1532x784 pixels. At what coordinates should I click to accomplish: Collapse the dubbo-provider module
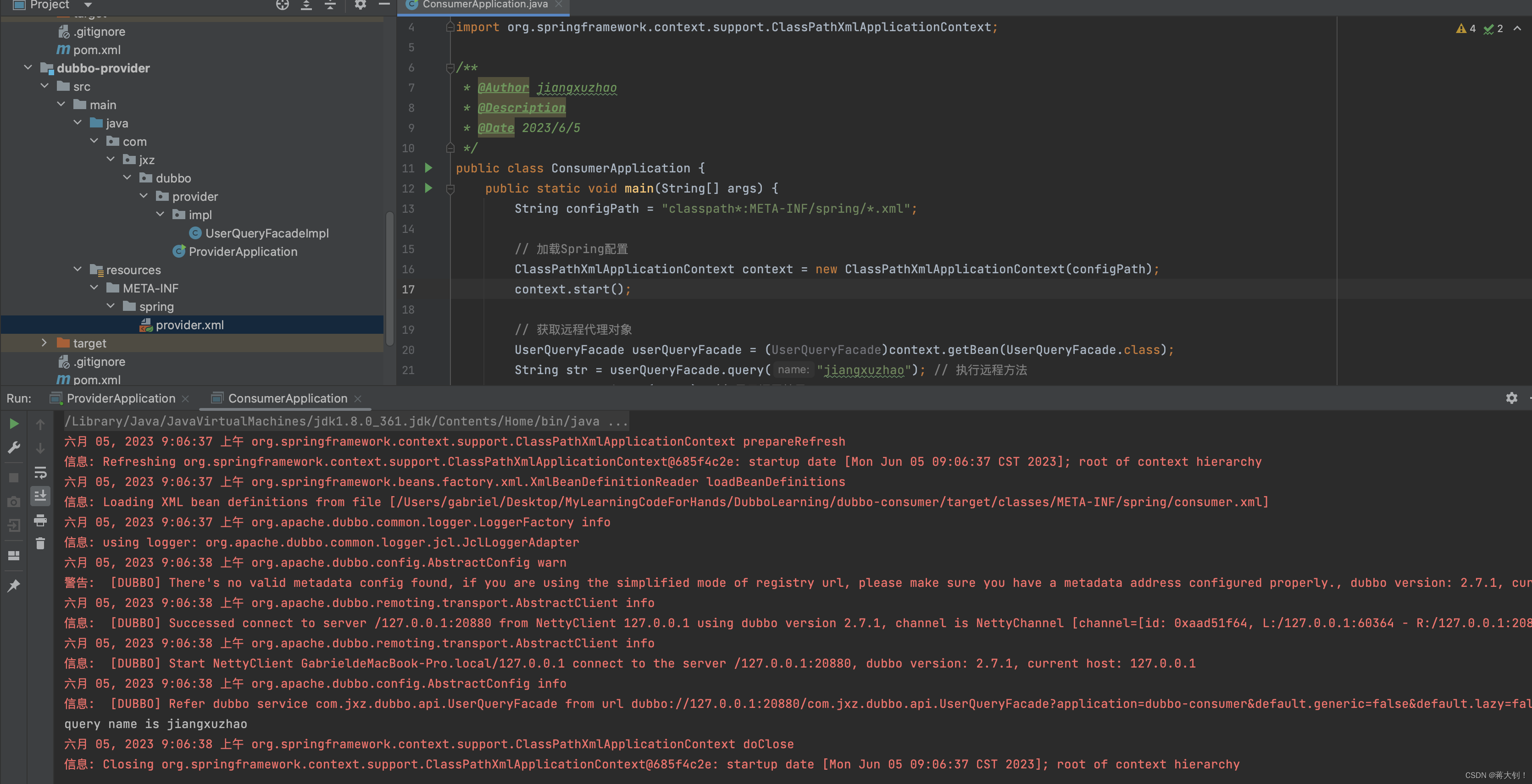point(28,68)
